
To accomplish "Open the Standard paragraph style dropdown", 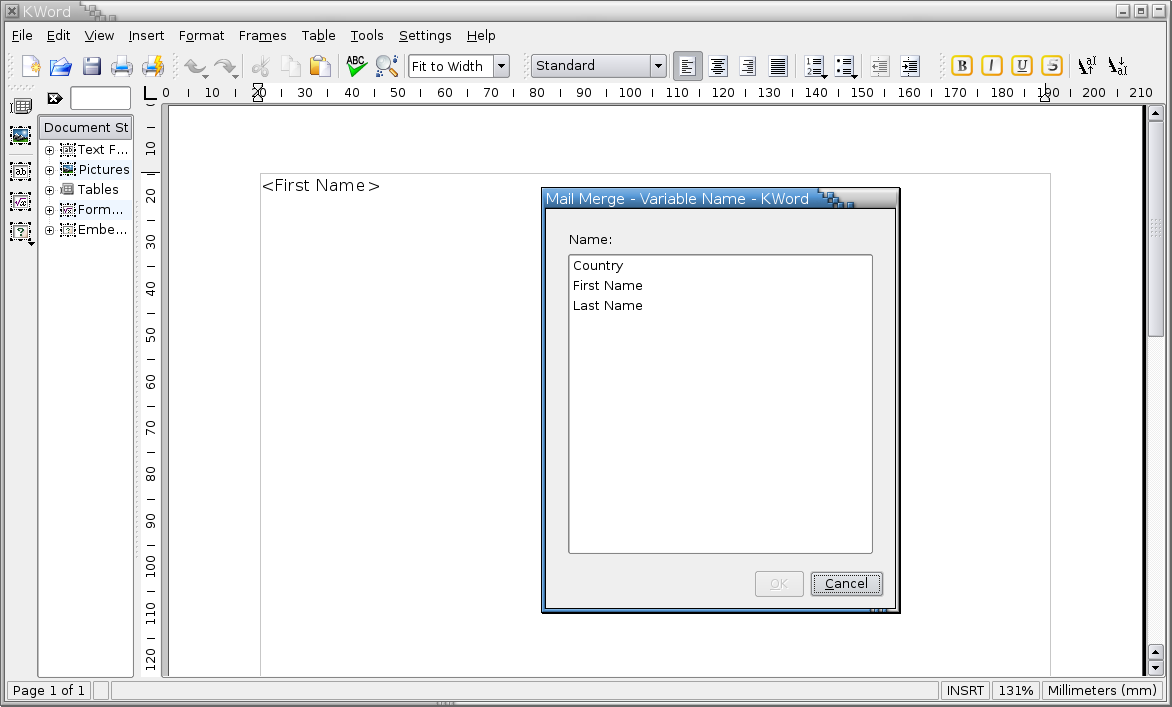I will (657, 65).
